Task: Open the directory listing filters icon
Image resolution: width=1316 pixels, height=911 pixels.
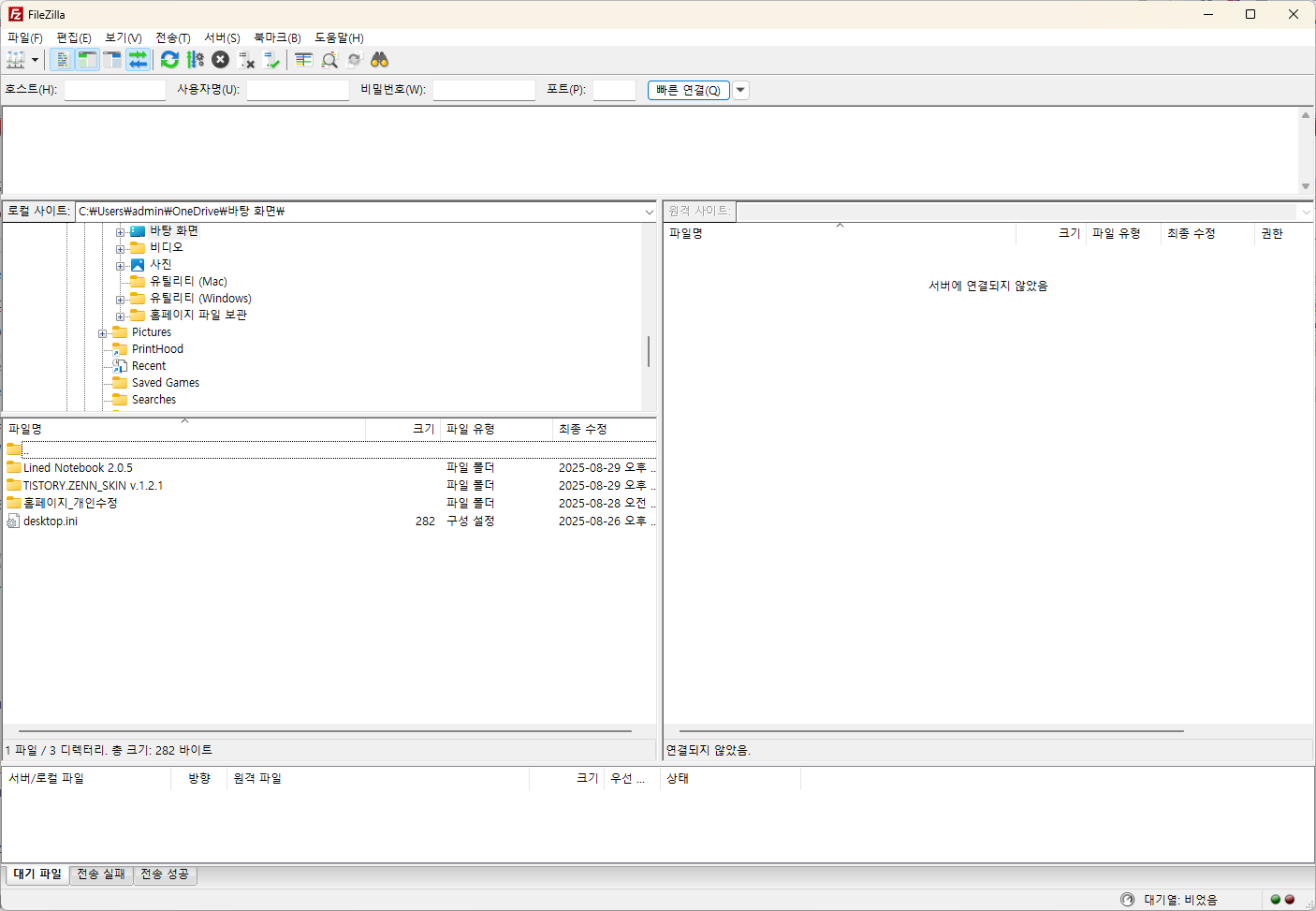Action: coord(303,60)
